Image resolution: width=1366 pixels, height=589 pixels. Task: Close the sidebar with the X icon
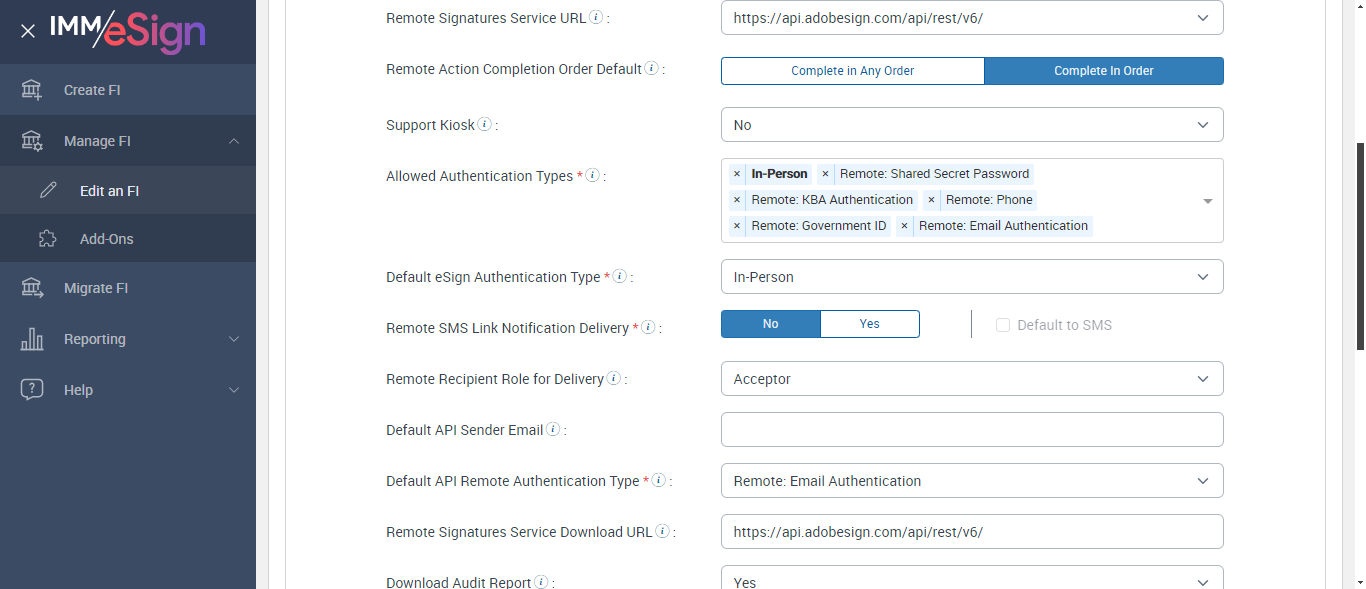pos(28,31)
